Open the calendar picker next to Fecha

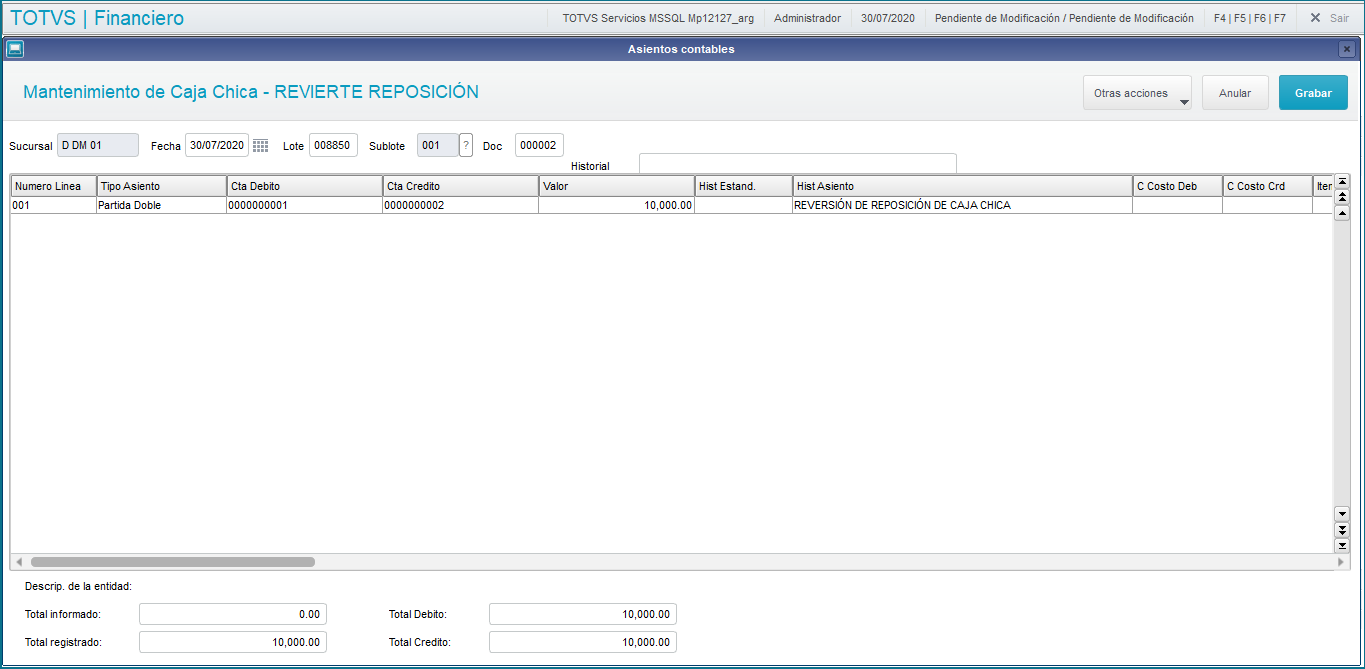260,146
